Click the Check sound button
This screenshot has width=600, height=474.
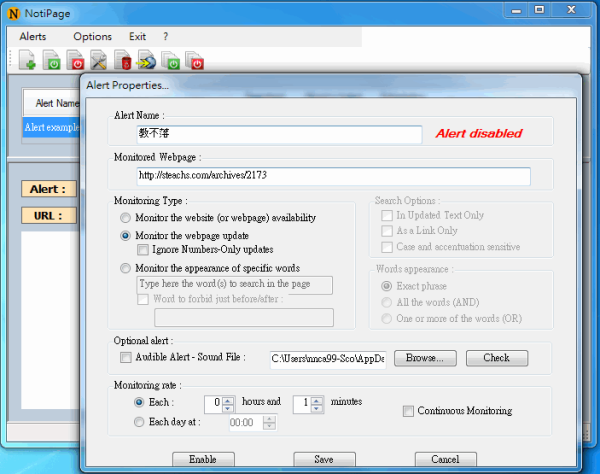(x=497, y=358)
